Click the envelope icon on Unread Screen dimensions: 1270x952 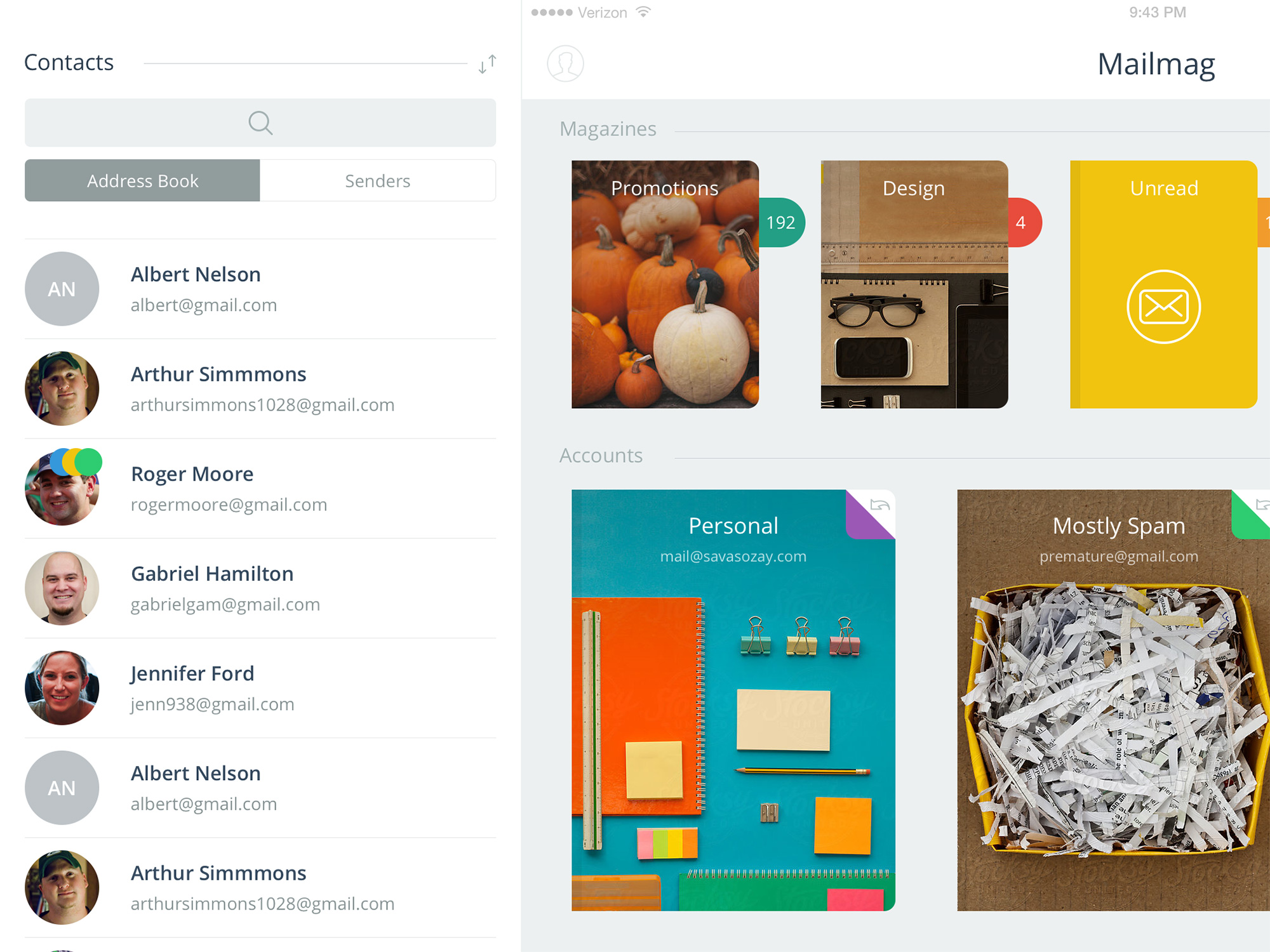(x=1163, y=307)
